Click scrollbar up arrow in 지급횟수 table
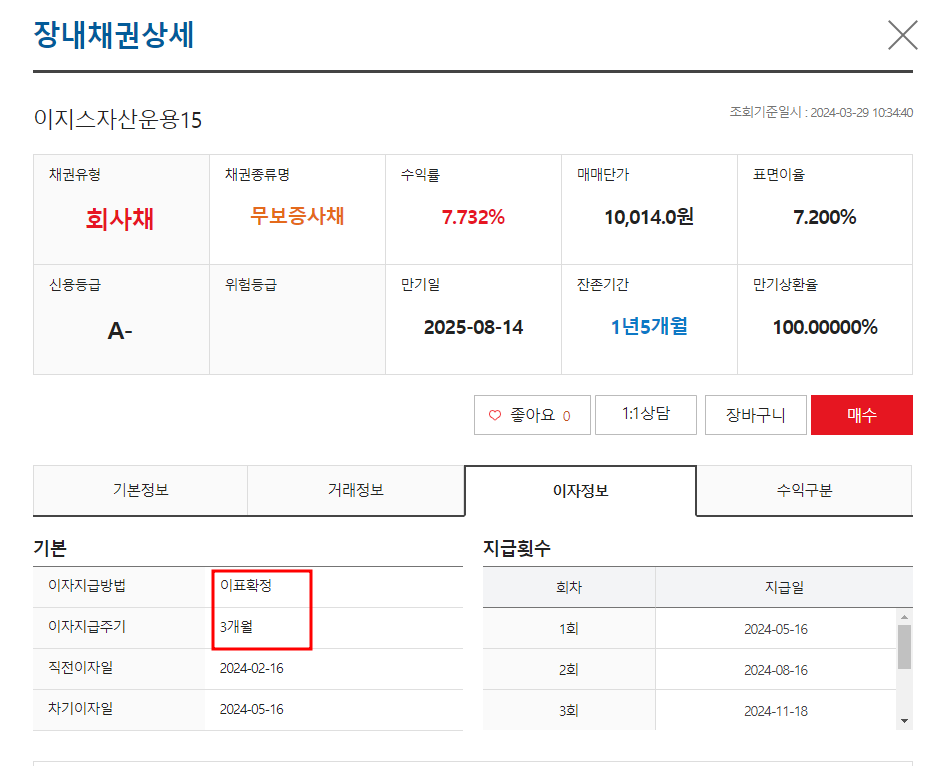The height and width of the screenshot is (766, 928). tap(904, 617)
